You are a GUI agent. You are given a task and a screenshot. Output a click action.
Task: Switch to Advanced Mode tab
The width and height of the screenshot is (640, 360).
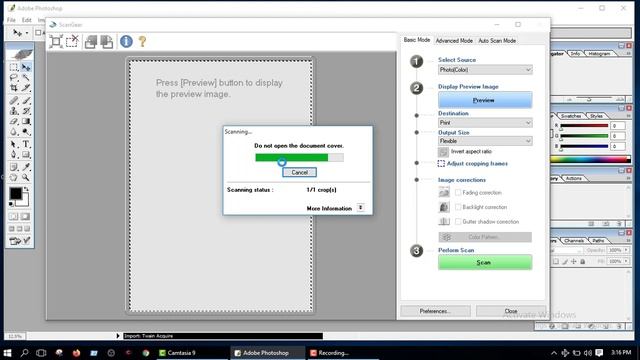454,41
